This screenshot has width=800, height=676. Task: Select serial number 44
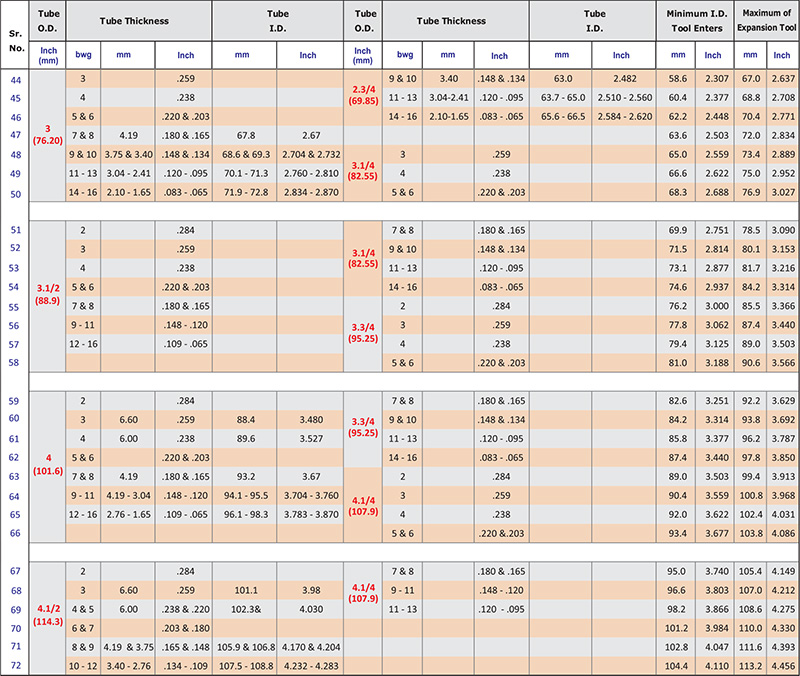click(16, 80)
